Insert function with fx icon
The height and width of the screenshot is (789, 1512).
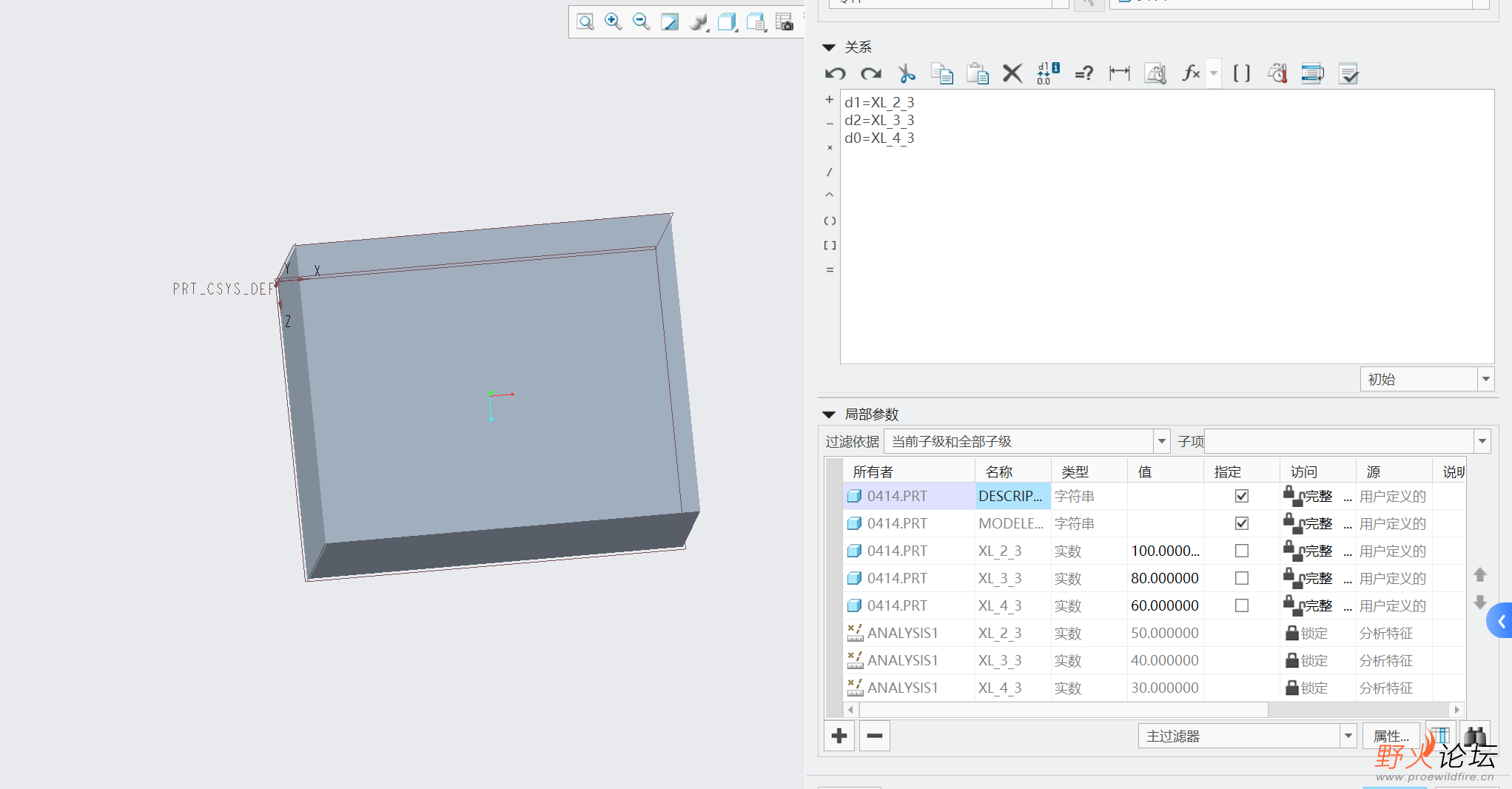(x=1191, y=73)
